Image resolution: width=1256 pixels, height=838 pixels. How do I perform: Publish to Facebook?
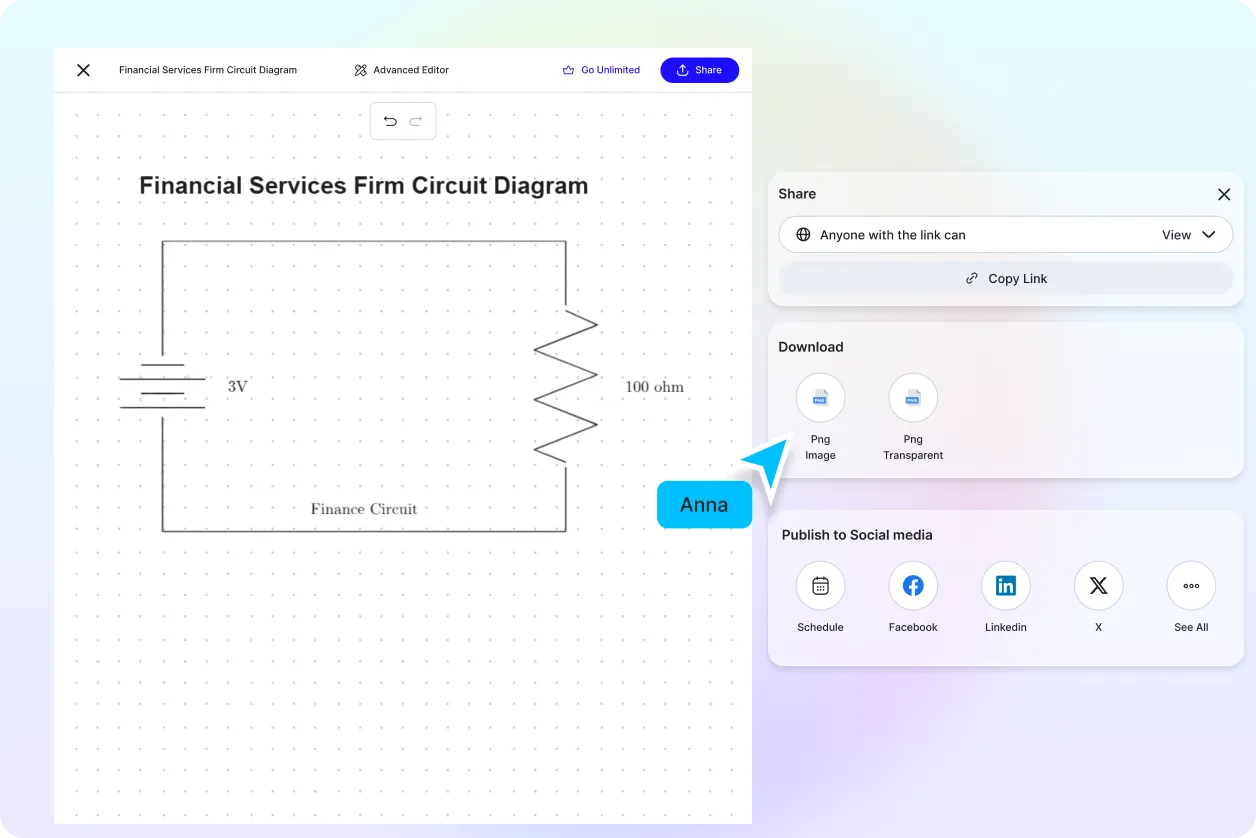913,586
